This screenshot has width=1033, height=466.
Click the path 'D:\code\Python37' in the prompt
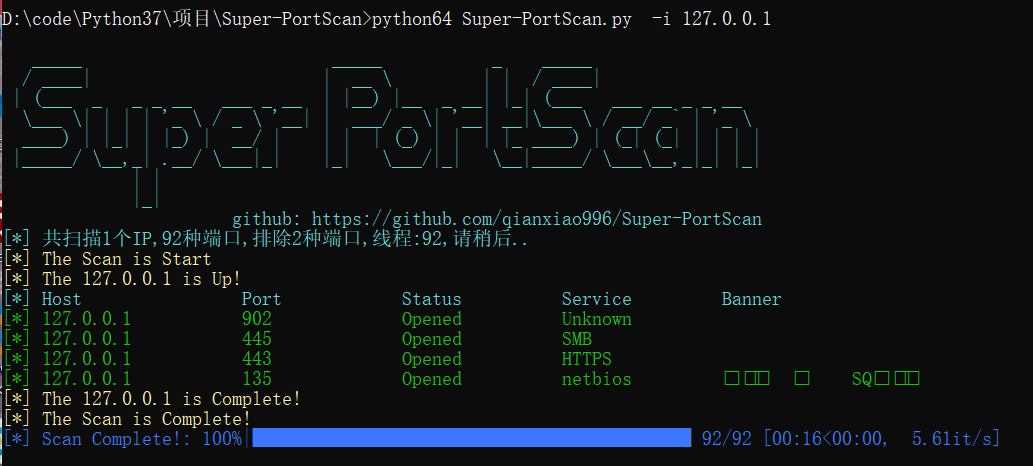(81, 19)
